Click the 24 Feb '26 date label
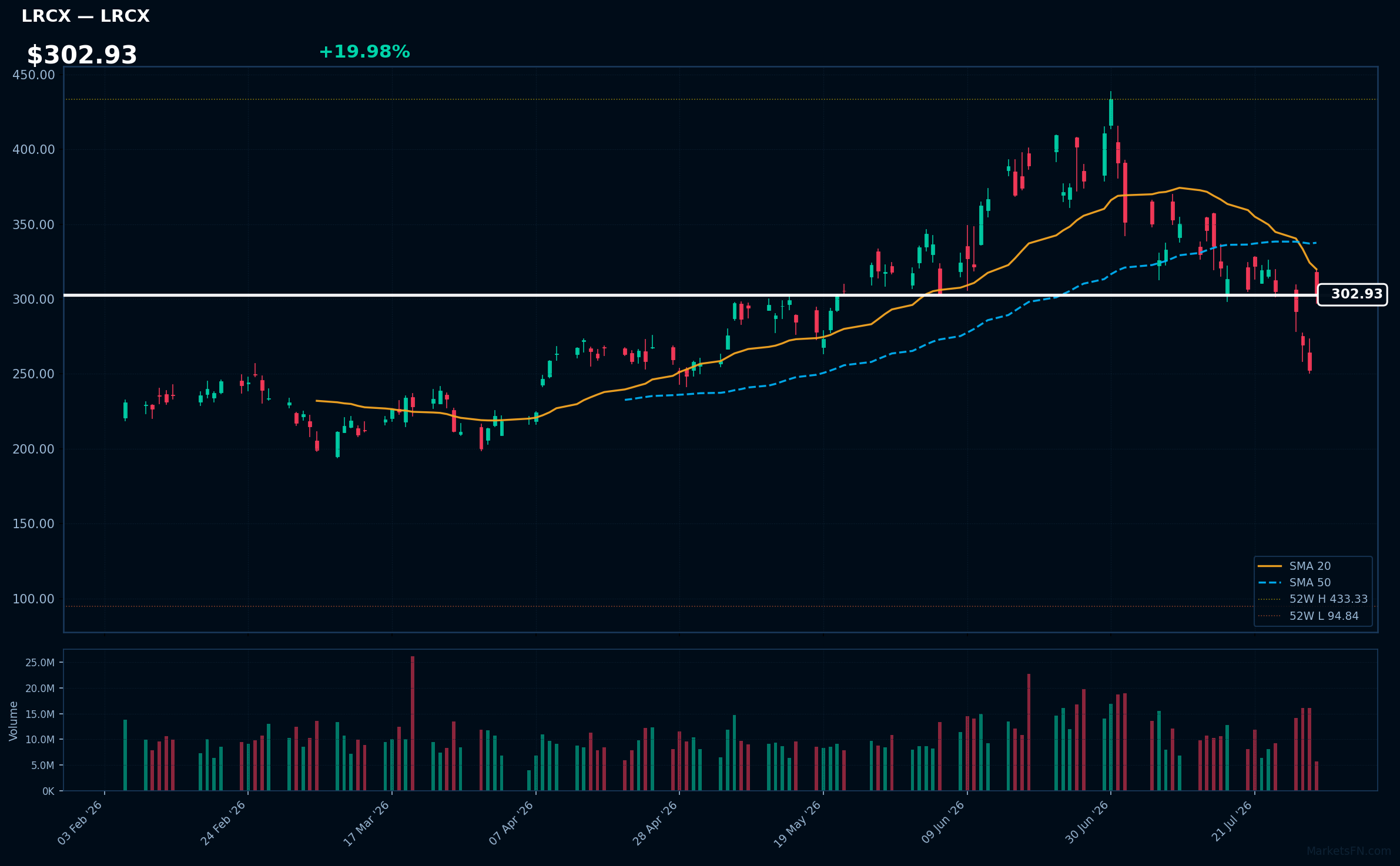Viewport: 1400px width, 866px height. coord(223,823)
